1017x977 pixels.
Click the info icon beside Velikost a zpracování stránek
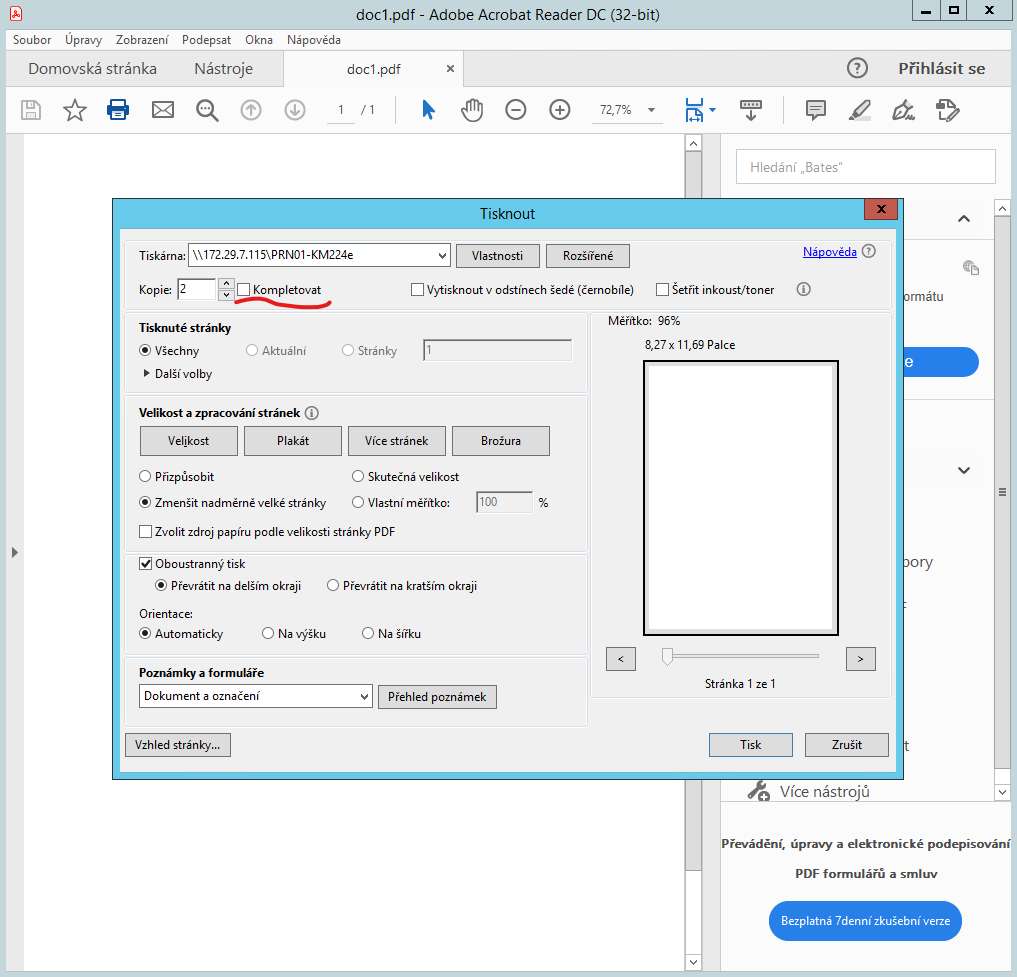coord(311,413)
